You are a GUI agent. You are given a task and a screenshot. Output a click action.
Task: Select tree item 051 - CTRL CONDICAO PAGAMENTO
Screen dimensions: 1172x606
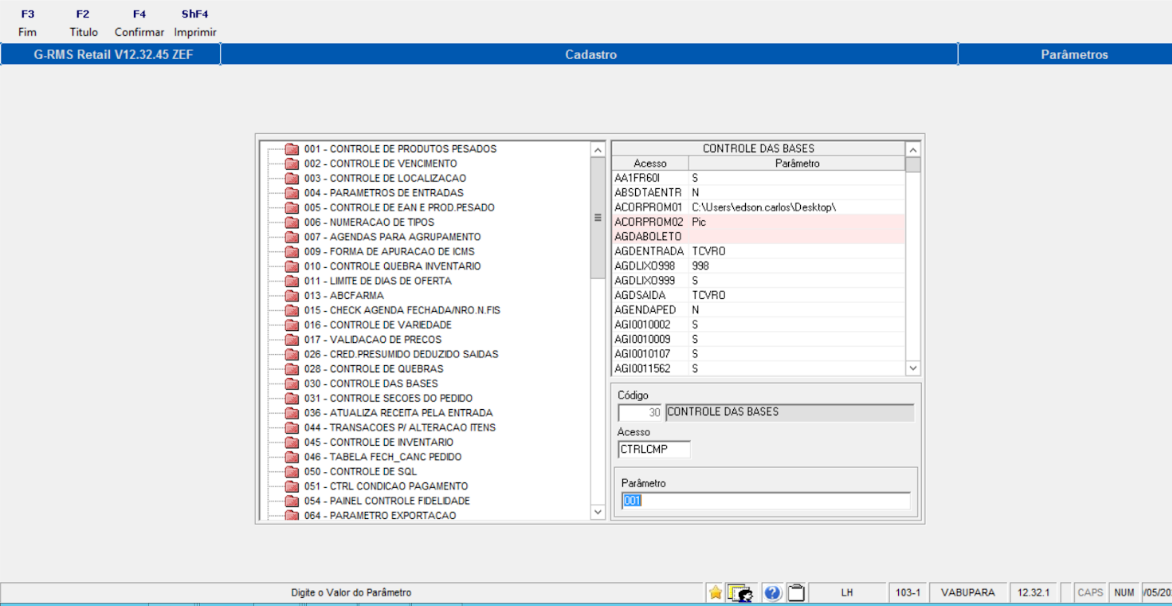[x=386, y=486]
